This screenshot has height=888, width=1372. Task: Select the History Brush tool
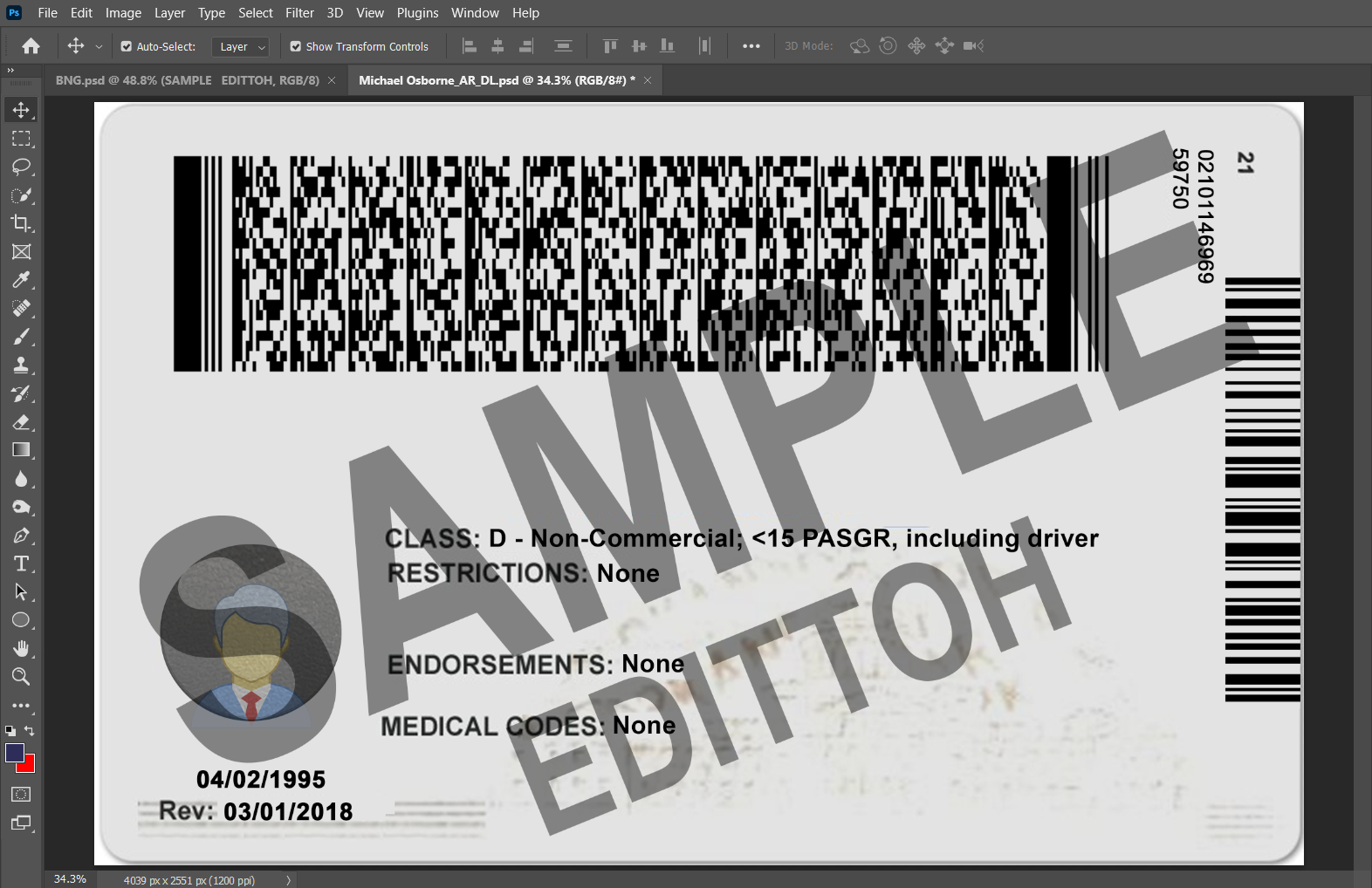tap(21, 393)
